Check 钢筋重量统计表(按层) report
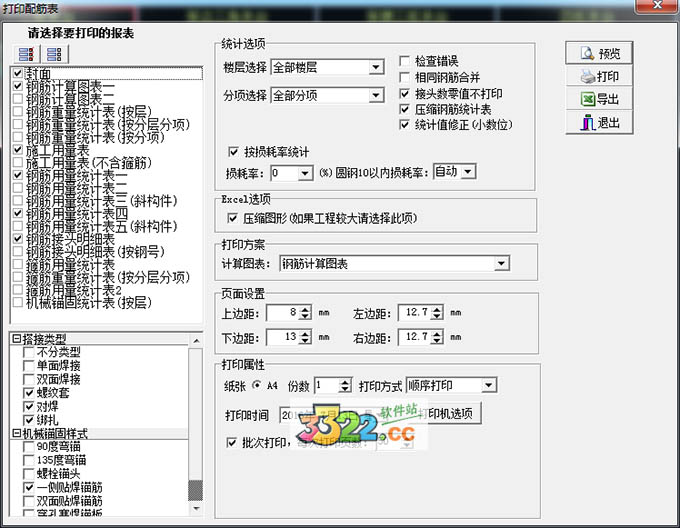 (18, 111)
